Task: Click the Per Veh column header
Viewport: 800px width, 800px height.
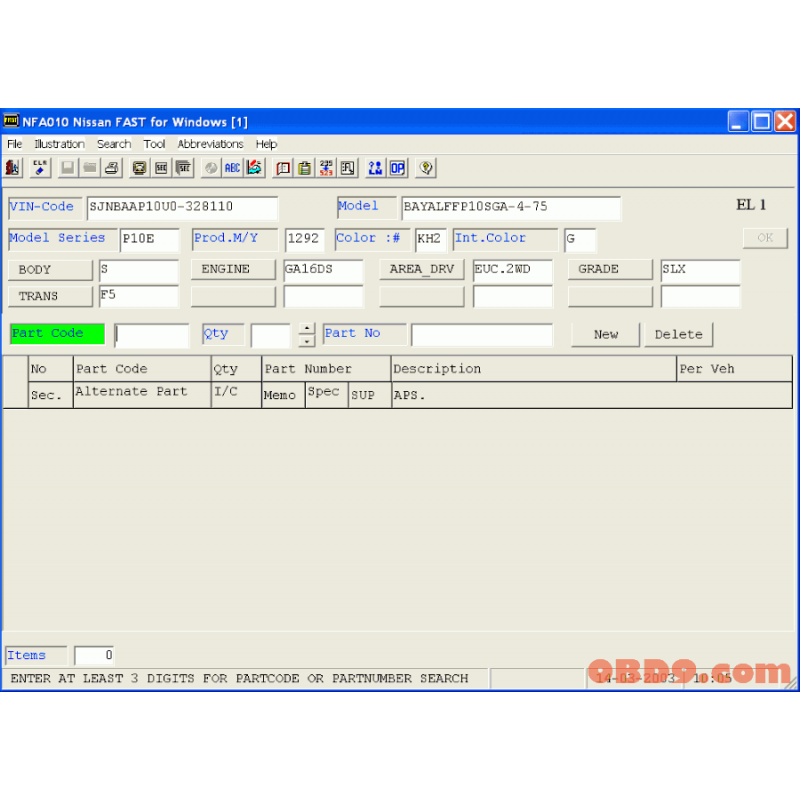Action: click(x=735, y=369)
